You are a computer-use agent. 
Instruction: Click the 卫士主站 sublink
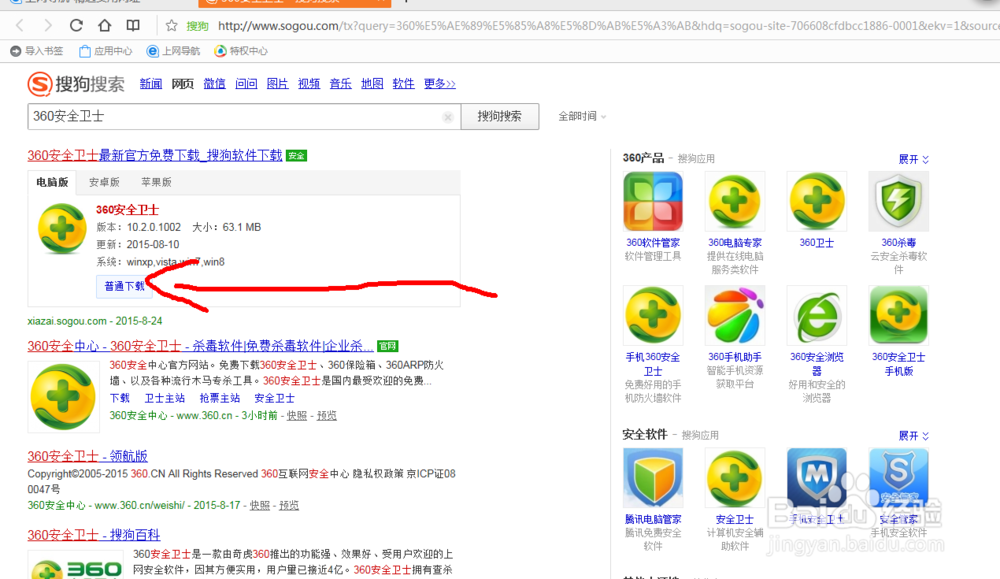point(165,399)
